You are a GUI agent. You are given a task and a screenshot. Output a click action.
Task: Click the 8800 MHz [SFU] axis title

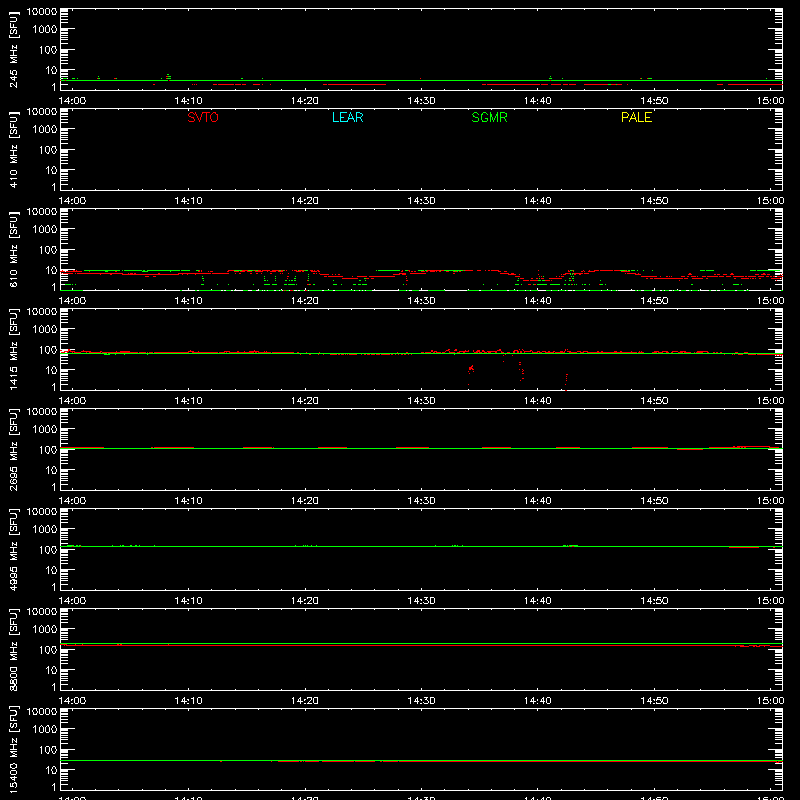coord(13,649)
